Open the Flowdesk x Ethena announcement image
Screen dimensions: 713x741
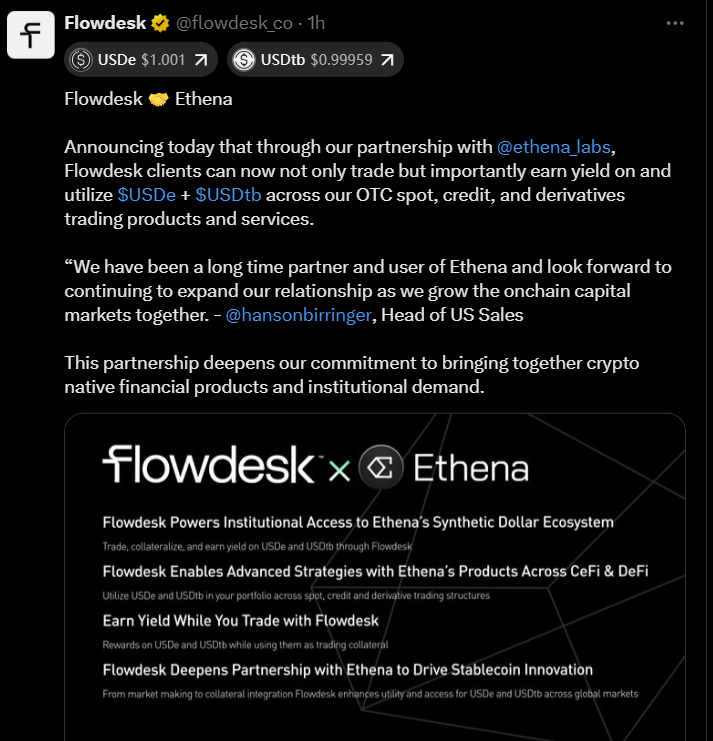(x=374, y=600)
